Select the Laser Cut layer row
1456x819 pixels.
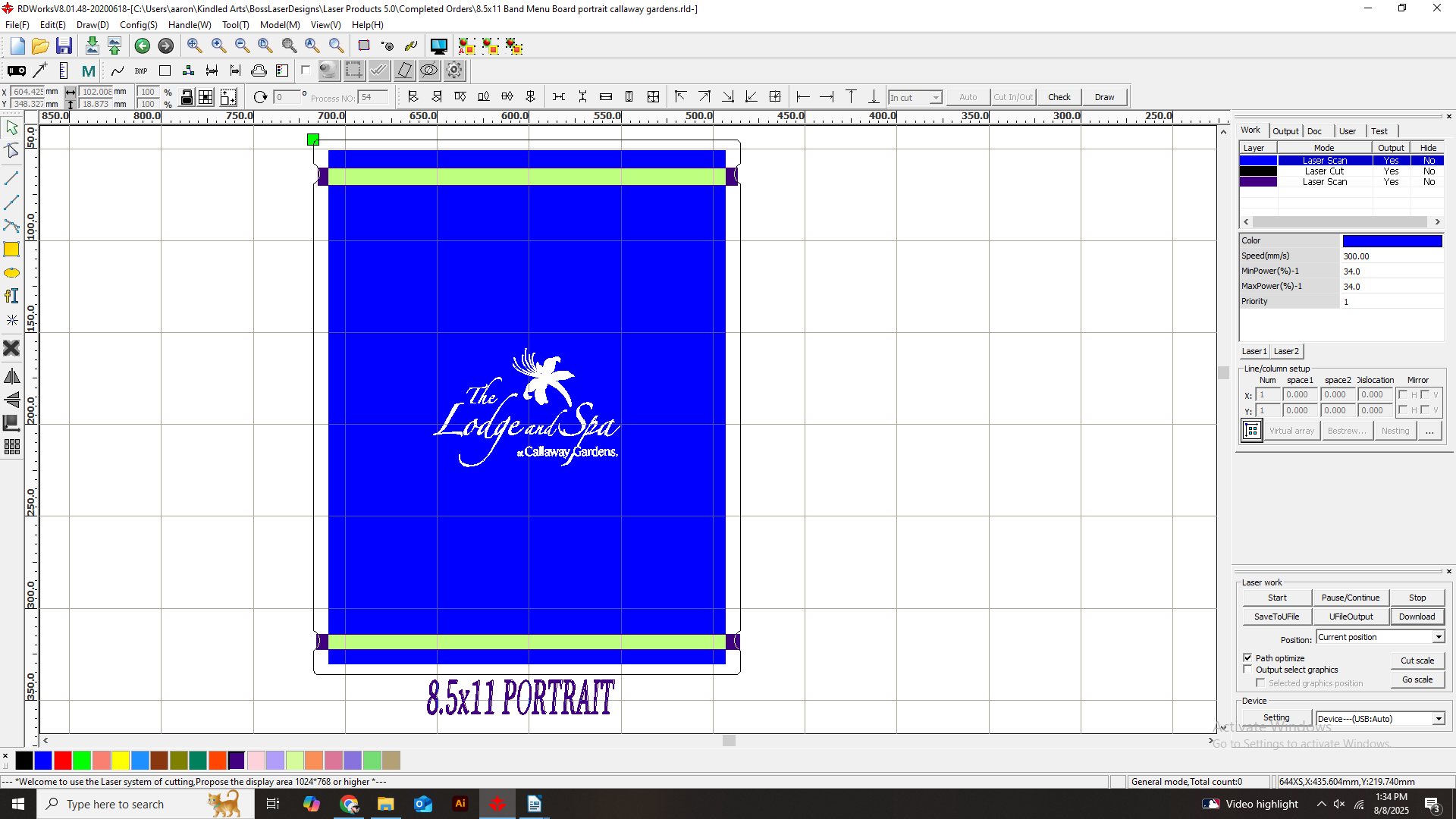click(x=1341, y=171)
